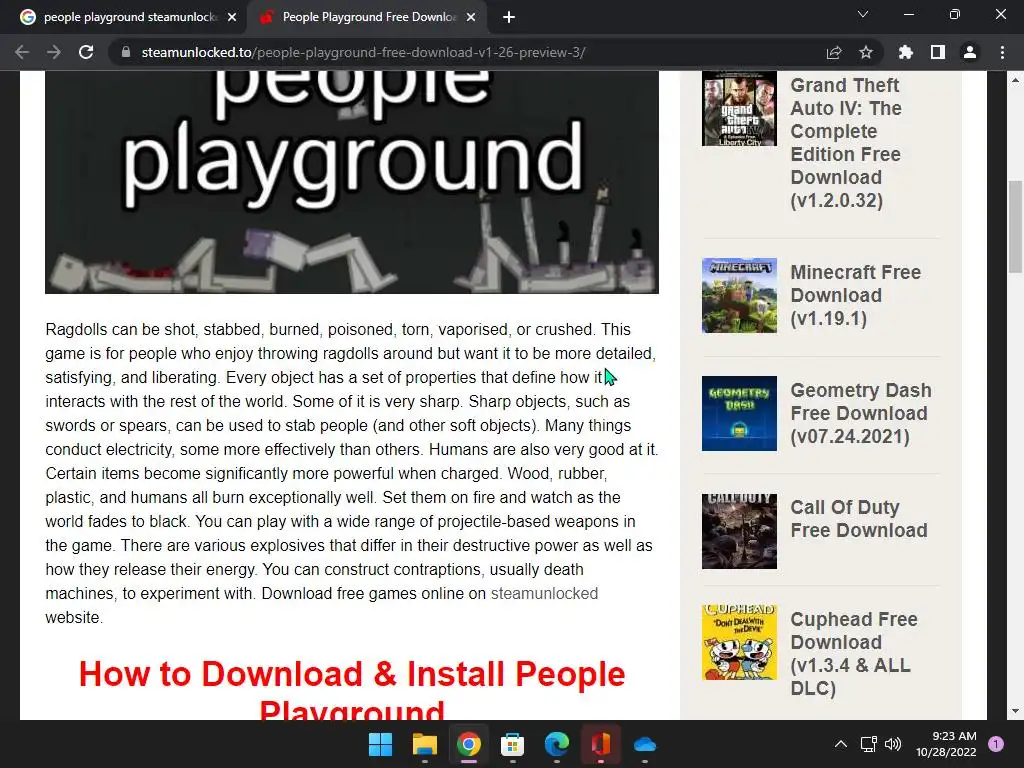Bookmark this page with the star
Screen dimensions: 1024x768
[866, 52]
